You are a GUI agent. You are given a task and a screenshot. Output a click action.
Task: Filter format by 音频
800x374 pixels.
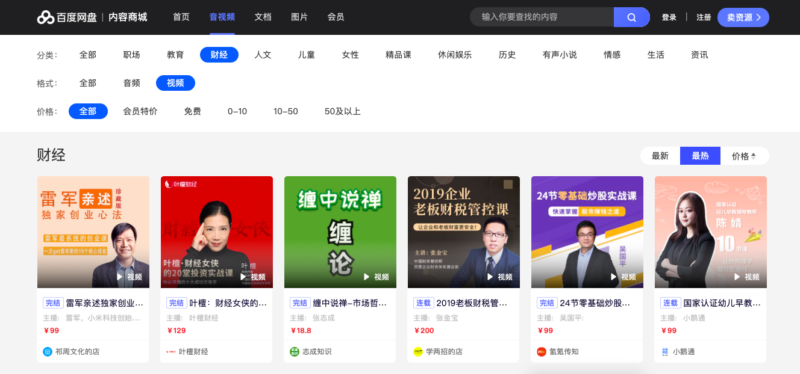click(x=132, y=83)
